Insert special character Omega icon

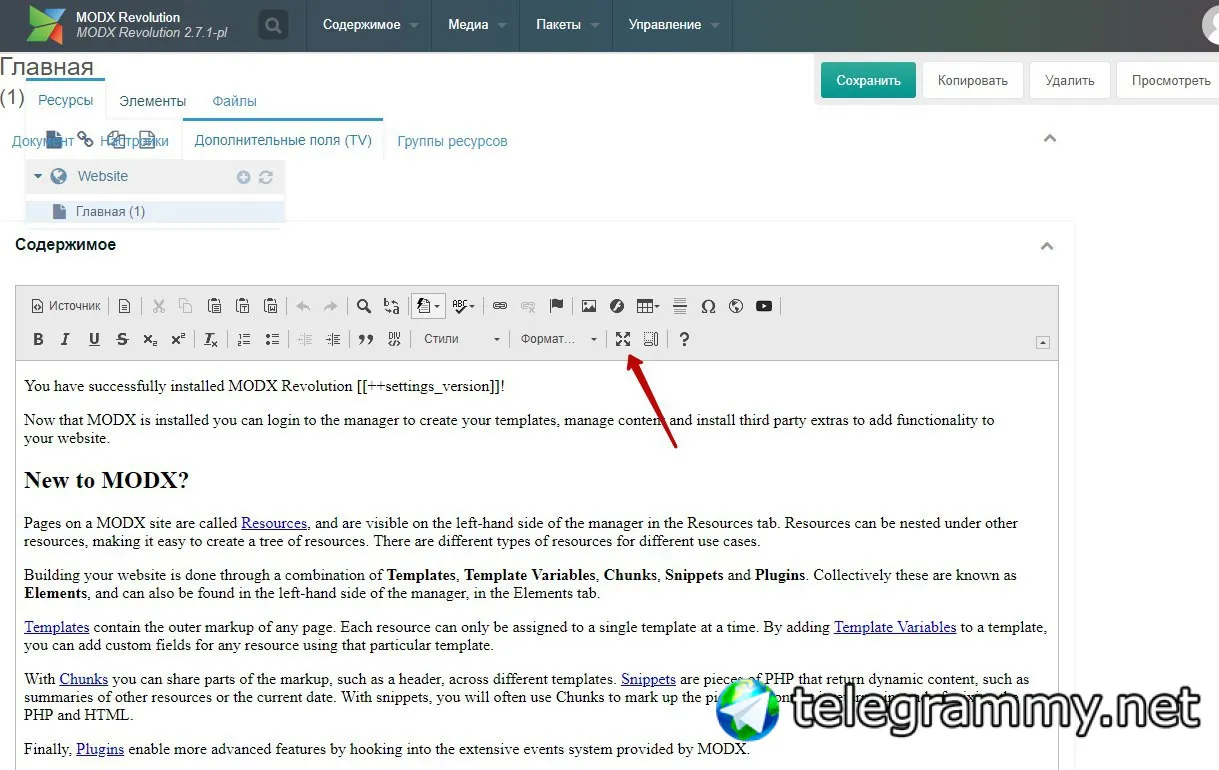pos(708,306)
